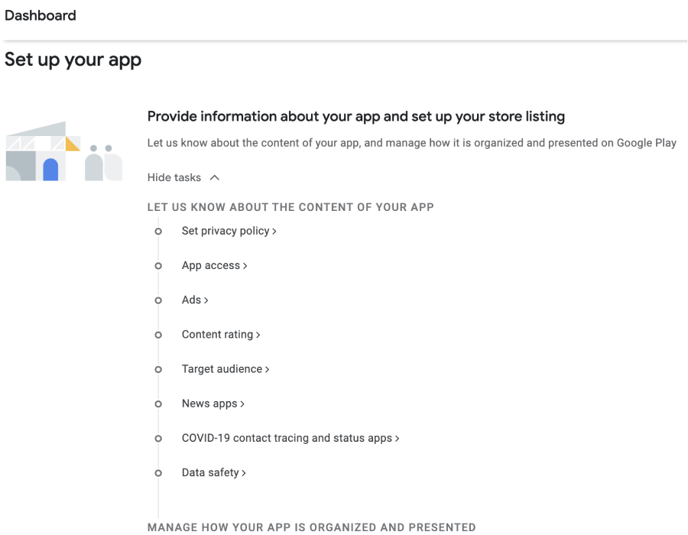Click the status circle next to Content rating

tap(158, 335)
